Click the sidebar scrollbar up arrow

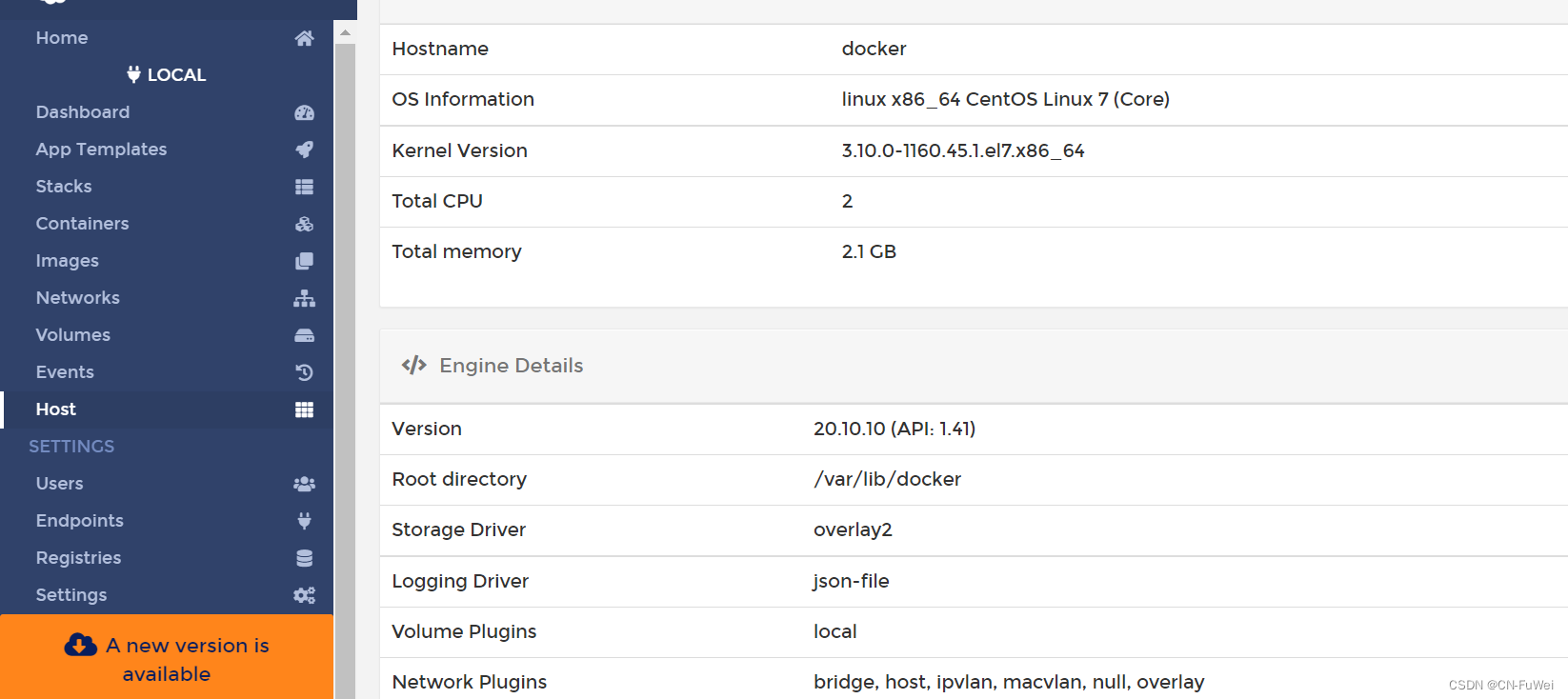(345, 32)
